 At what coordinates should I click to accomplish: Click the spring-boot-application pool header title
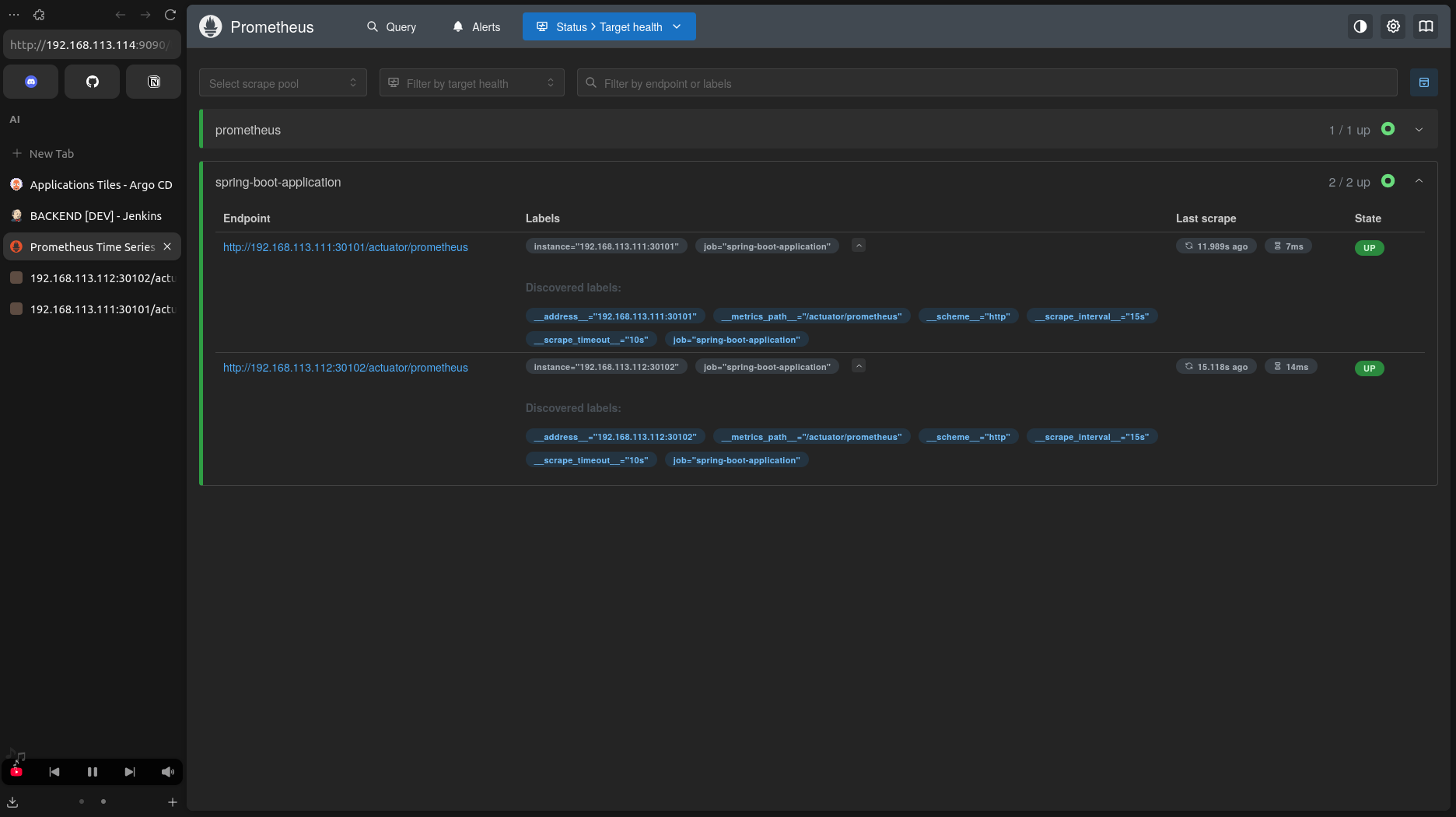coord(278,182)
